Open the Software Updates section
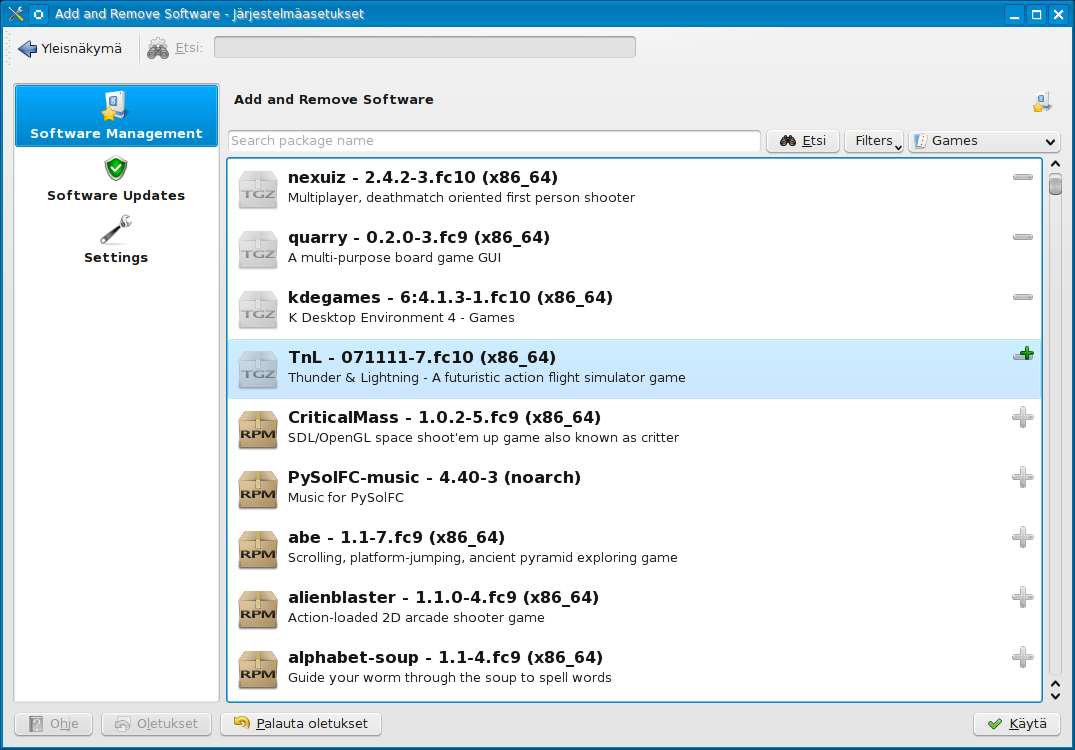The height and width of the screenshot is (750, 1075). [x=116, y=180]
